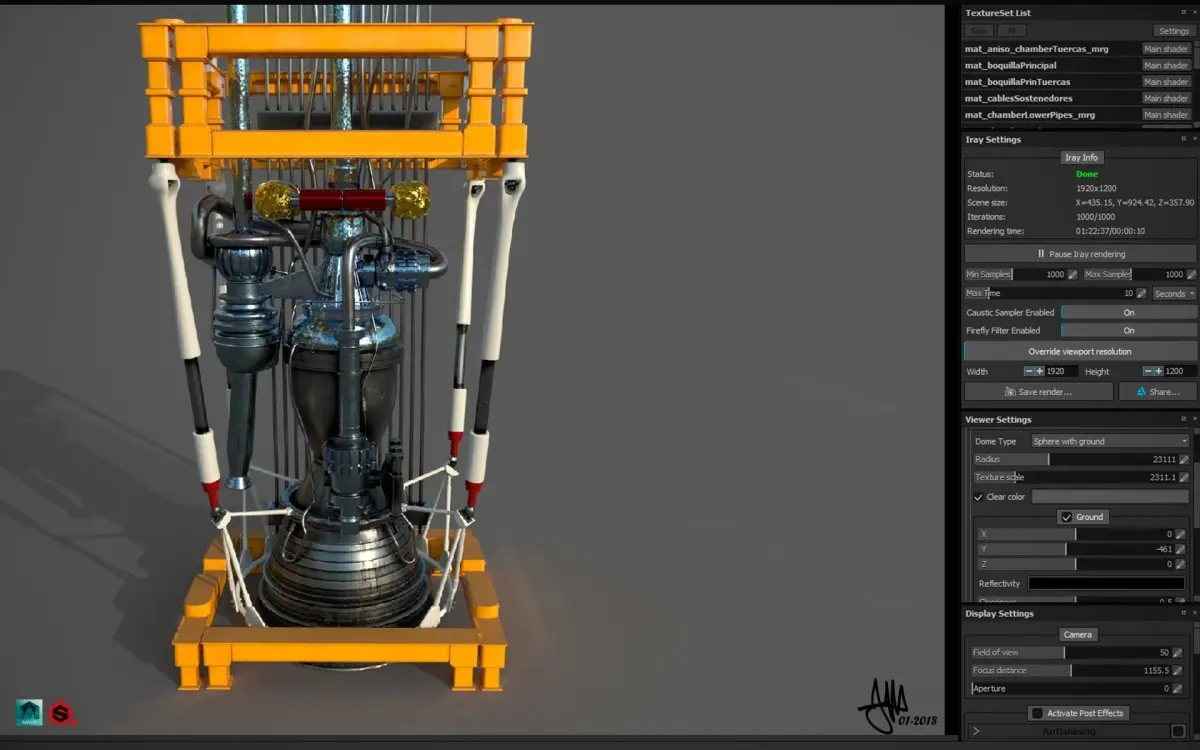This screenshot has width=1200, height=750.
Task: Decrease Width with the minus stepper
Action: coord(1029,371)
